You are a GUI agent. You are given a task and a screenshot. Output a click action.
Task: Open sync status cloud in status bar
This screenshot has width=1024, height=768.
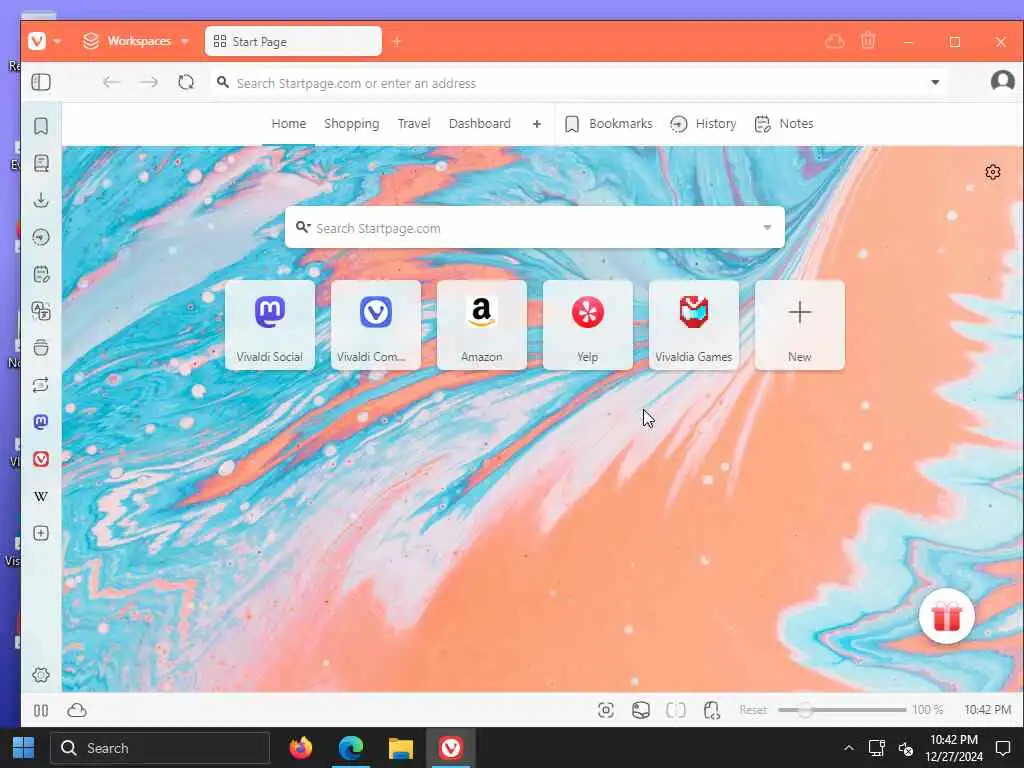coord(77,710)
